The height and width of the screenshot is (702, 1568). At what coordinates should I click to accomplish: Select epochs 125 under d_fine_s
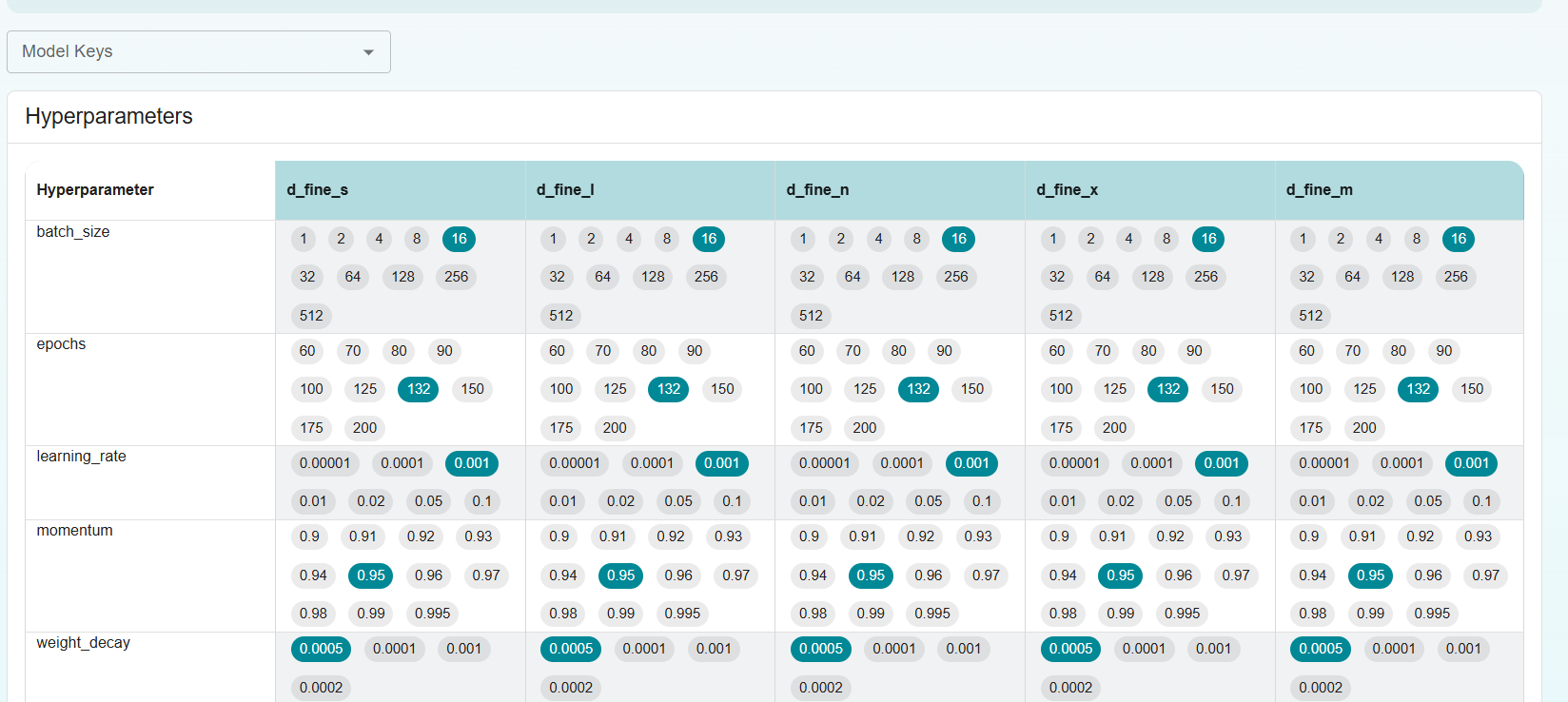365,389
